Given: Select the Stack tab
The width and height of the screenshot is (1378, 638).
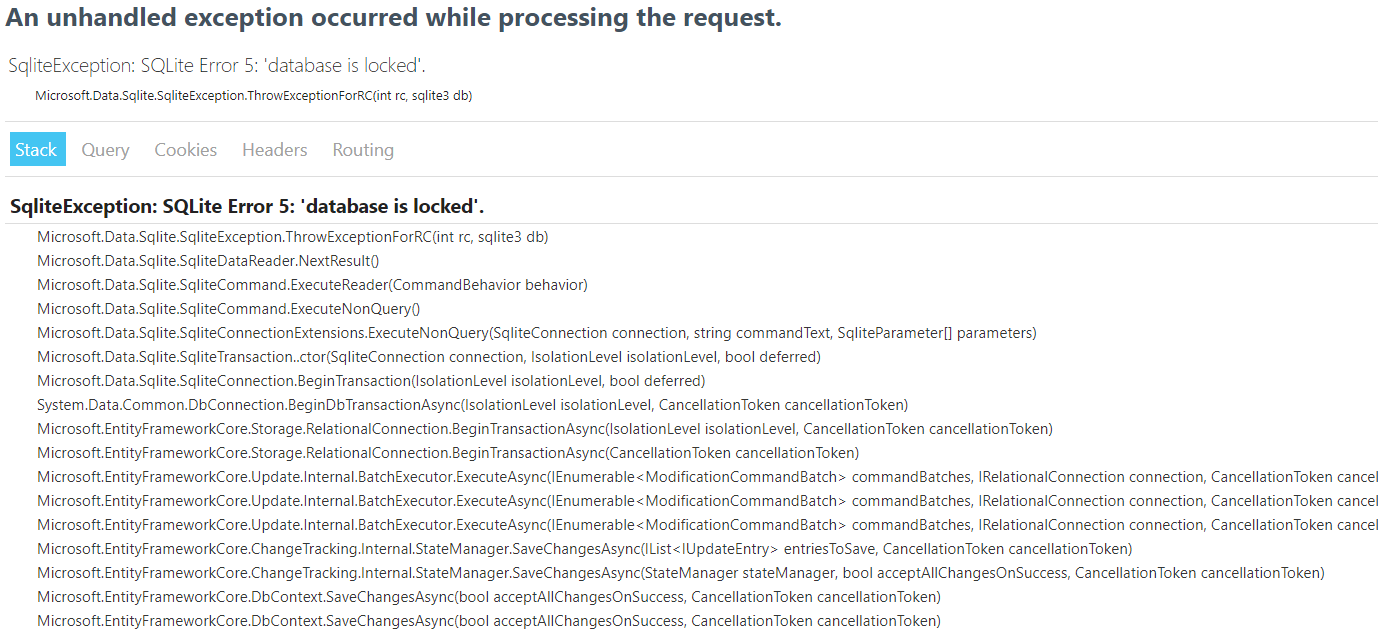Looking at the screenshot, I should click(x=37, y=149).
